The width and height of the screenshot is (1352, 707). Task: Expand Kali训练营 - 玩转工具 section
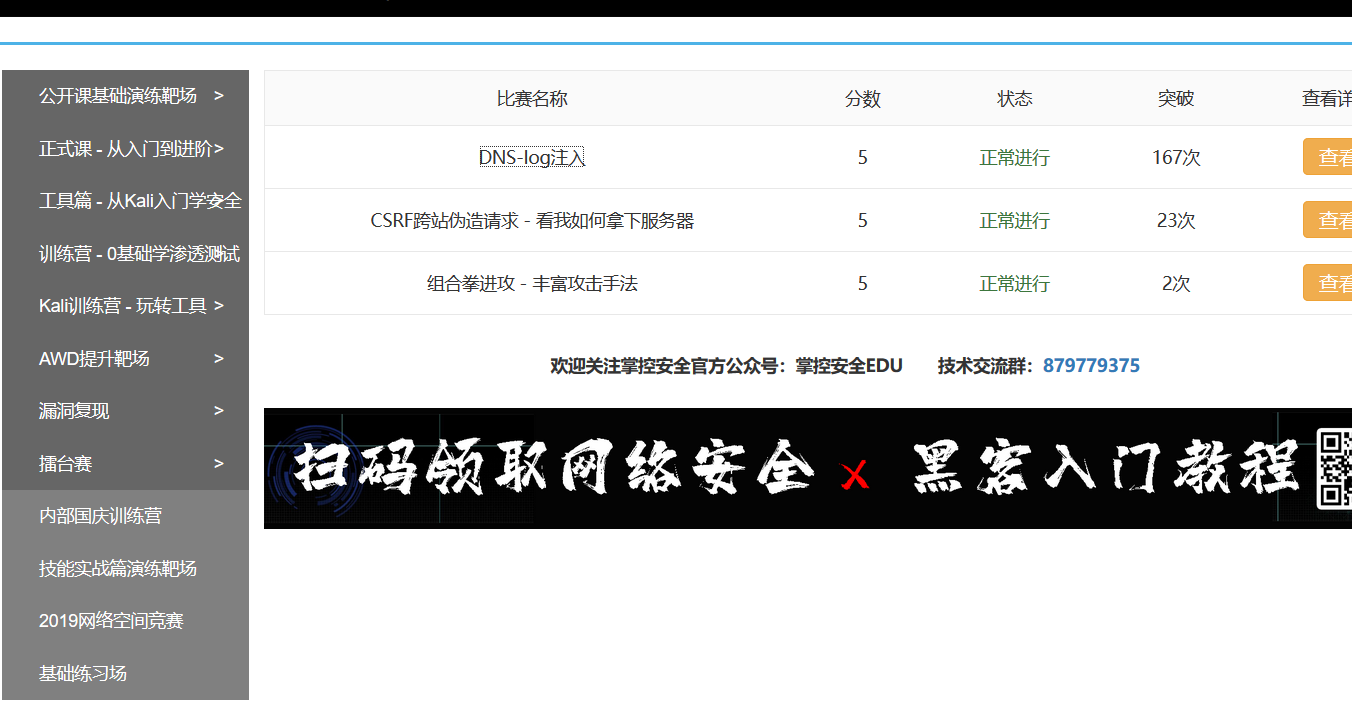click(x=130, y=306)
